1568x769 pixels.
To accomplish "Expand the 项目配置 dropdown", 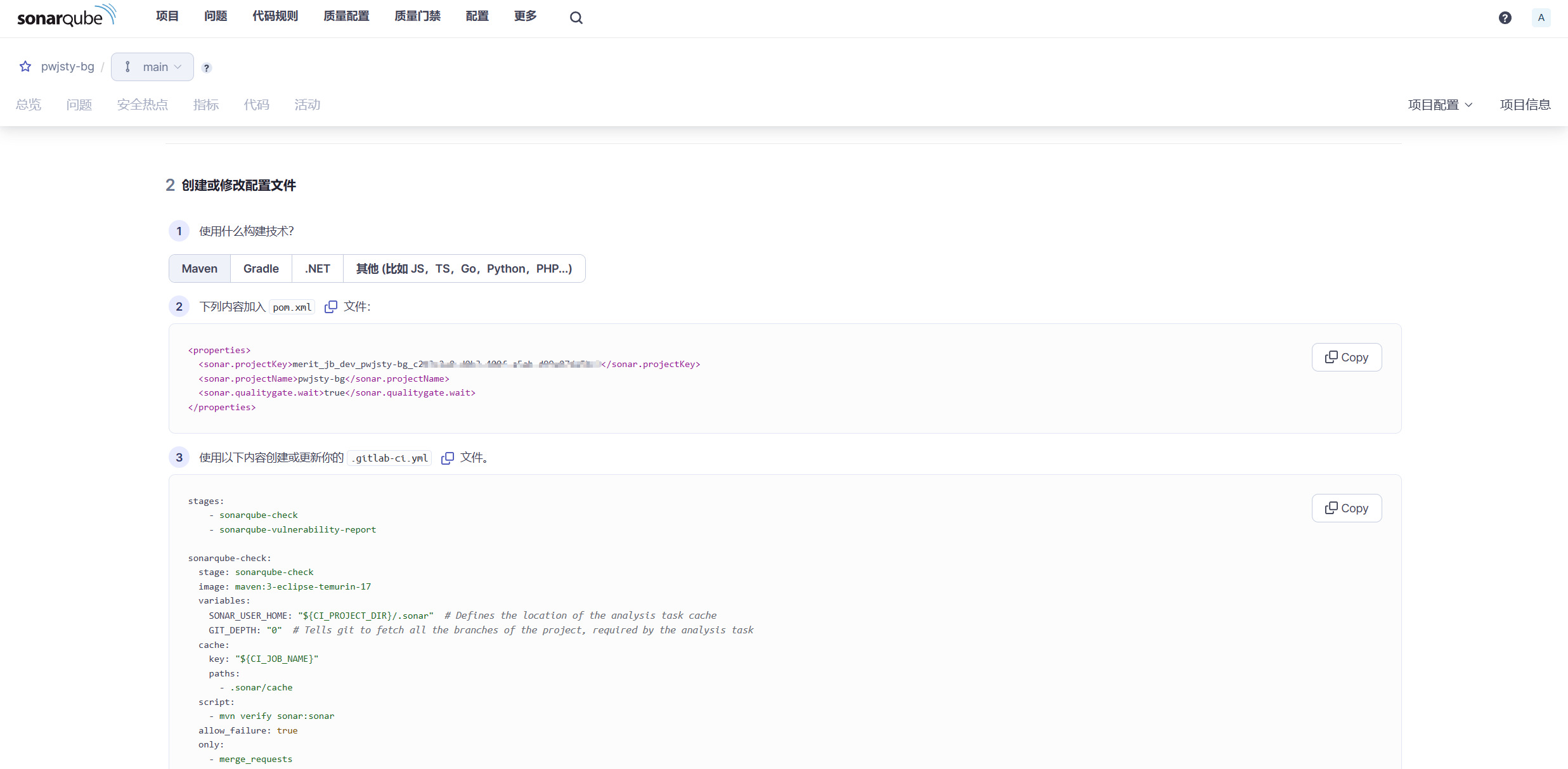I will point(1439,105).
